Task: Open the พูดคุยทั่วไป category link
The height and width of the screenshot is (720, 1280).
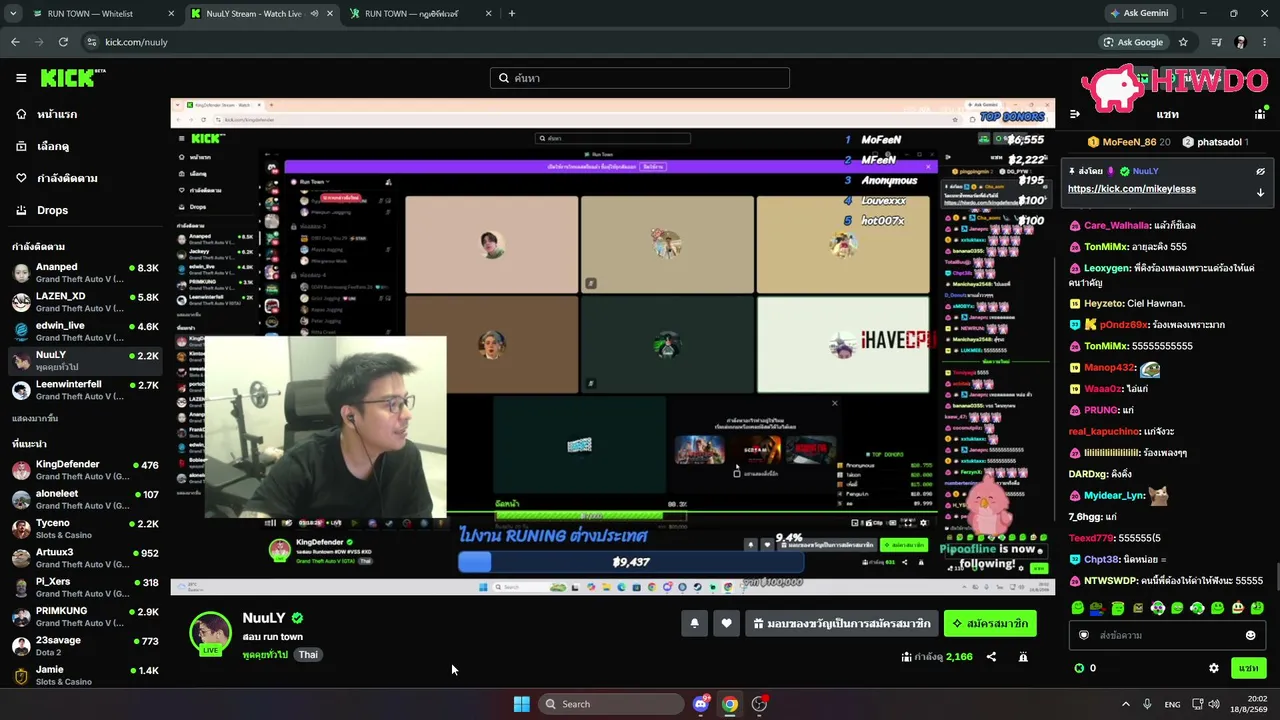Action: (265, 655)
